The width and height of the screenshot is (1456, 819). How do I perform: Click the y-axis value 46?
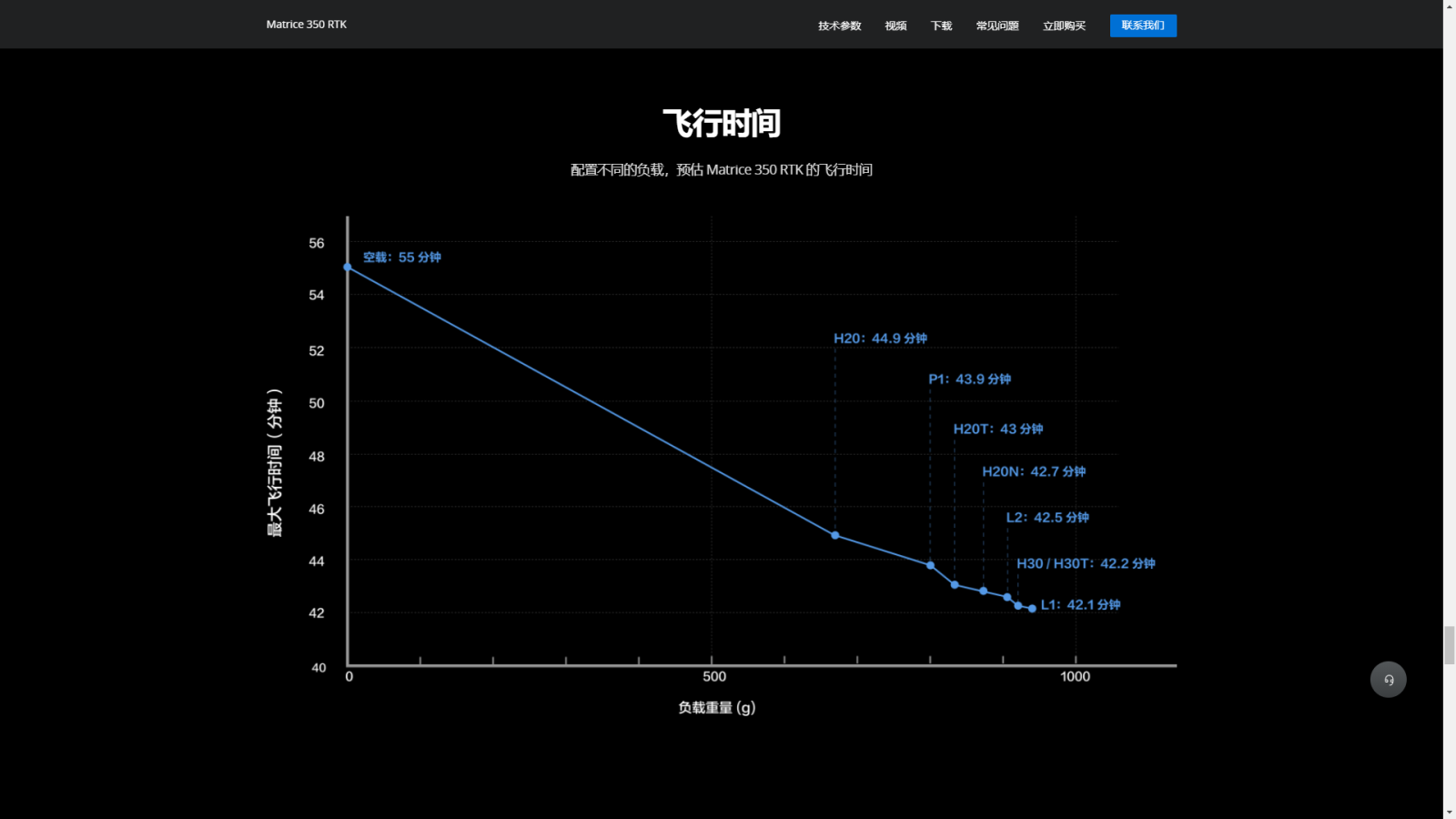click(x=317, y=509)
